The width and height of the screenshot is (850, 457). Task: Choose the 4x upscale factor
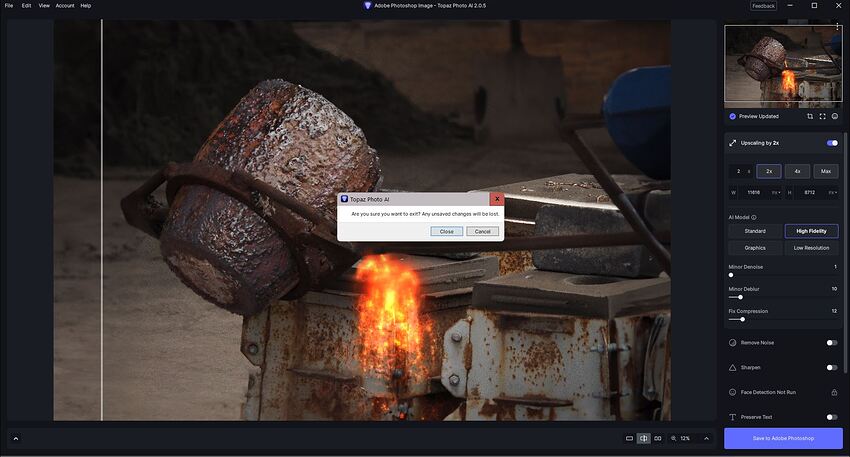point(797,171)
